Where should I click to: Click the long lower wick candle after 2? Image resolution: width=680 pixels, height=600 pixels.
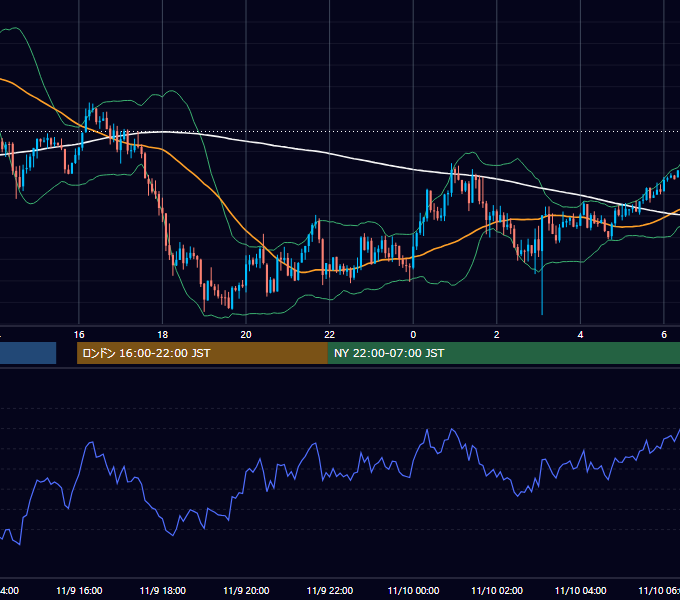542,265
